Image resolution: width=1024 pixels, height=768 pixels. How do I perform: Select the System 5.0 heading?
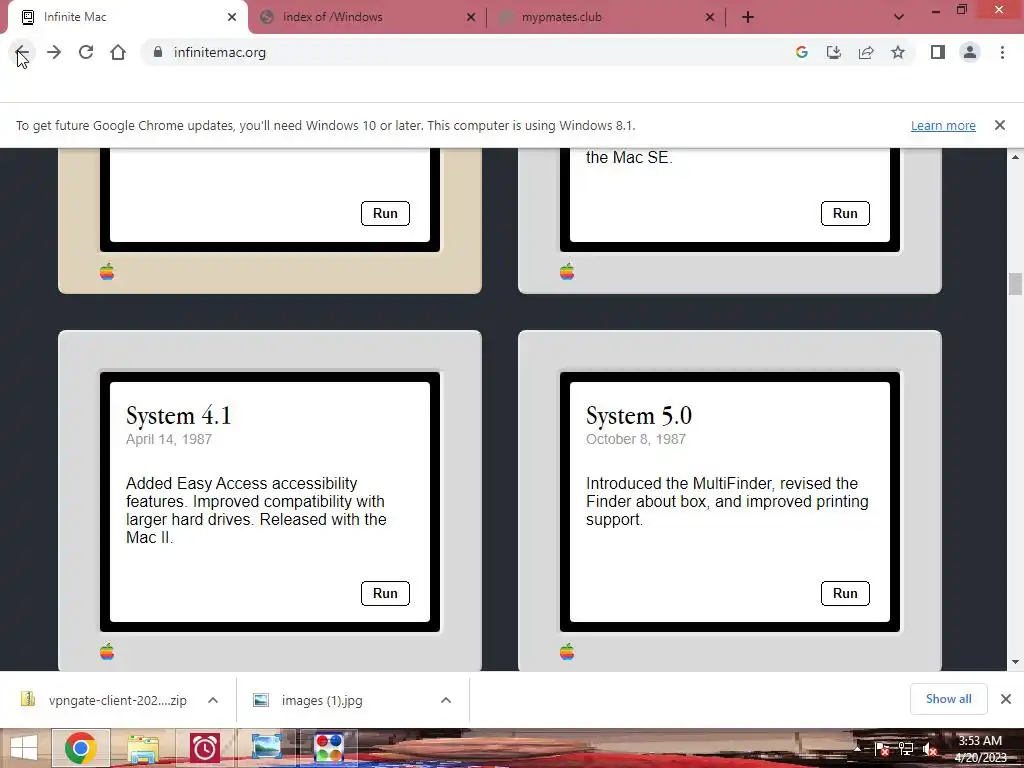[x=639, y=415]
